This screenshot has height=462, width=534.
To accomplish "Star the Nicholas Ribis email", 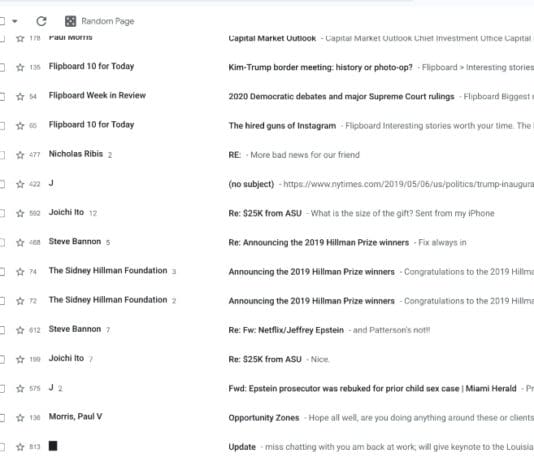I will [x=20, y=155].
